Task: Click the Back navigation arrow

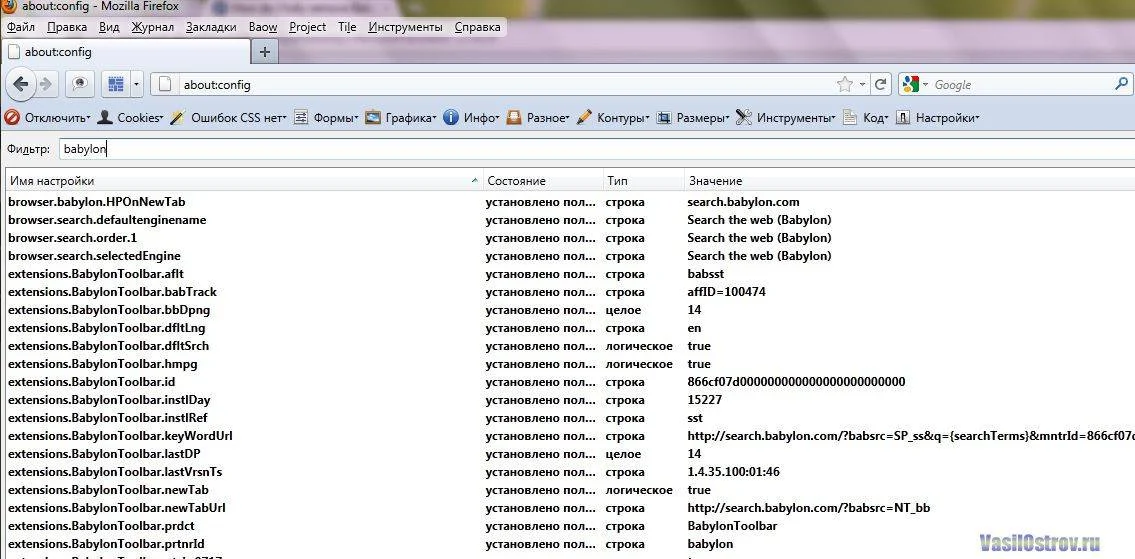Action: (20, 85)
